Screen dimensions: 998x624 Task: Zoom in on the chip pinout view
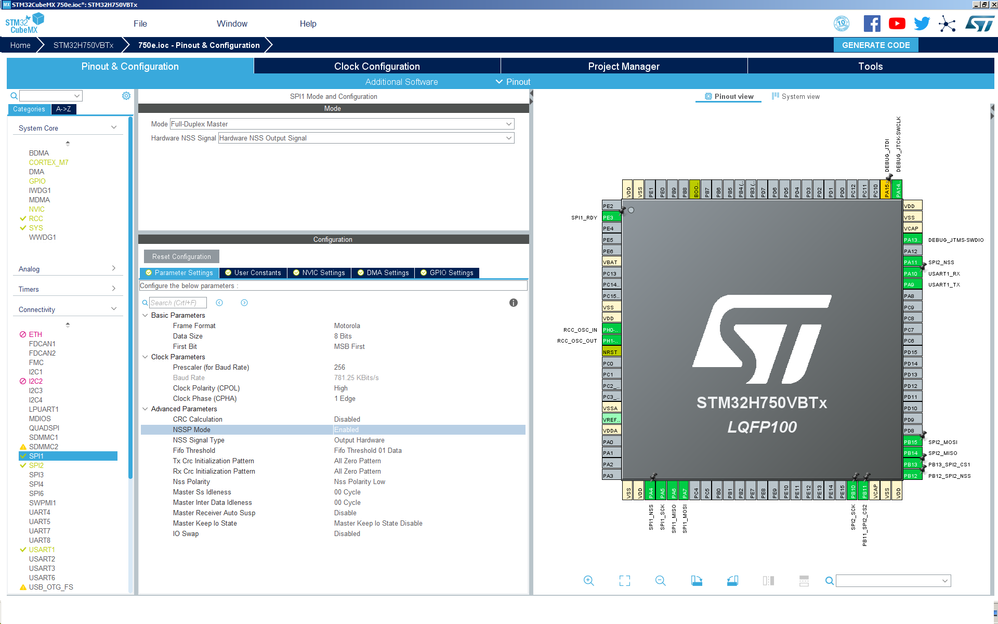tap(588, 581)
